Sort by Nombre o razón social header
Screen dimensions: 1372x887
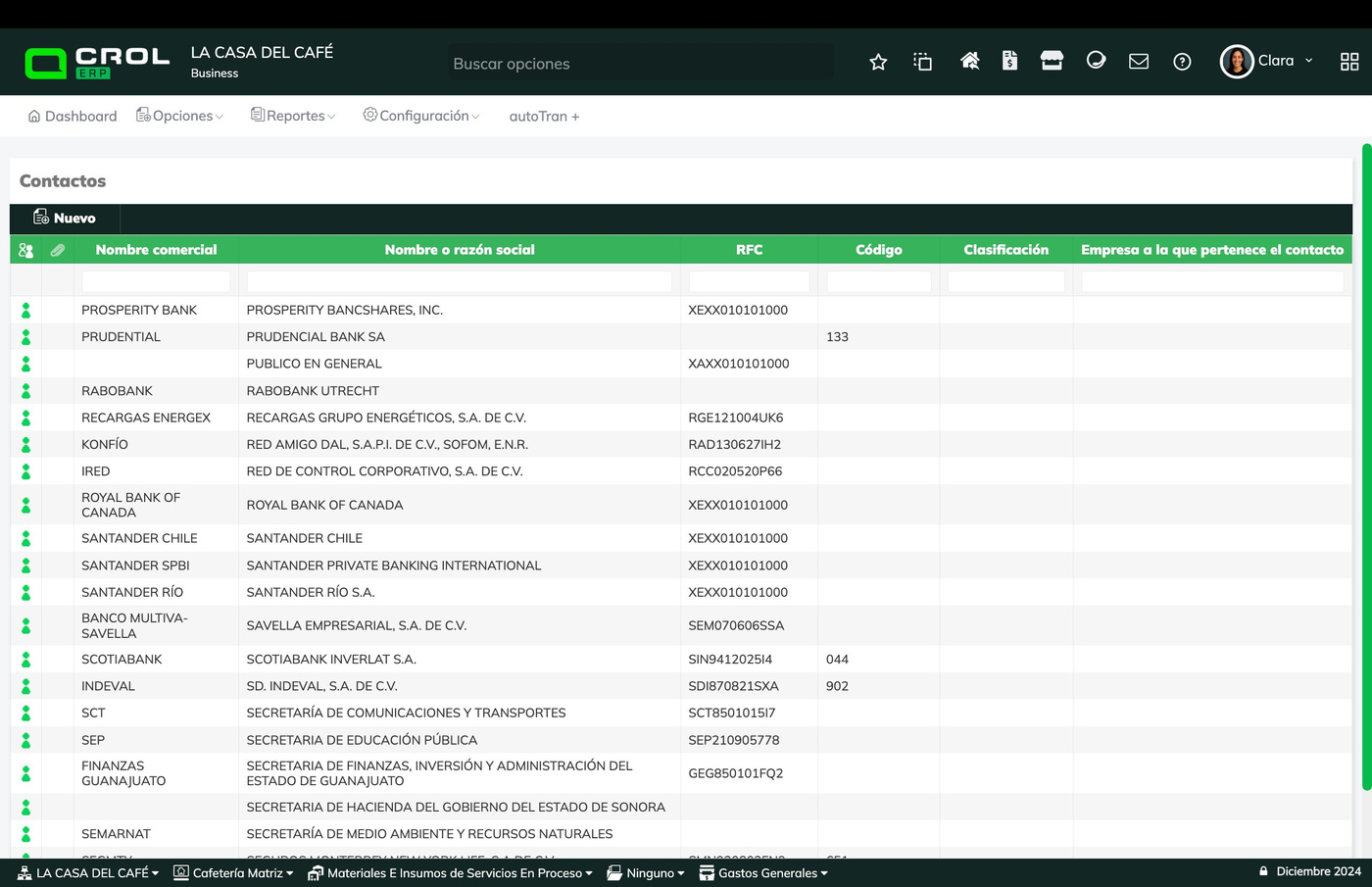(460, 250)
